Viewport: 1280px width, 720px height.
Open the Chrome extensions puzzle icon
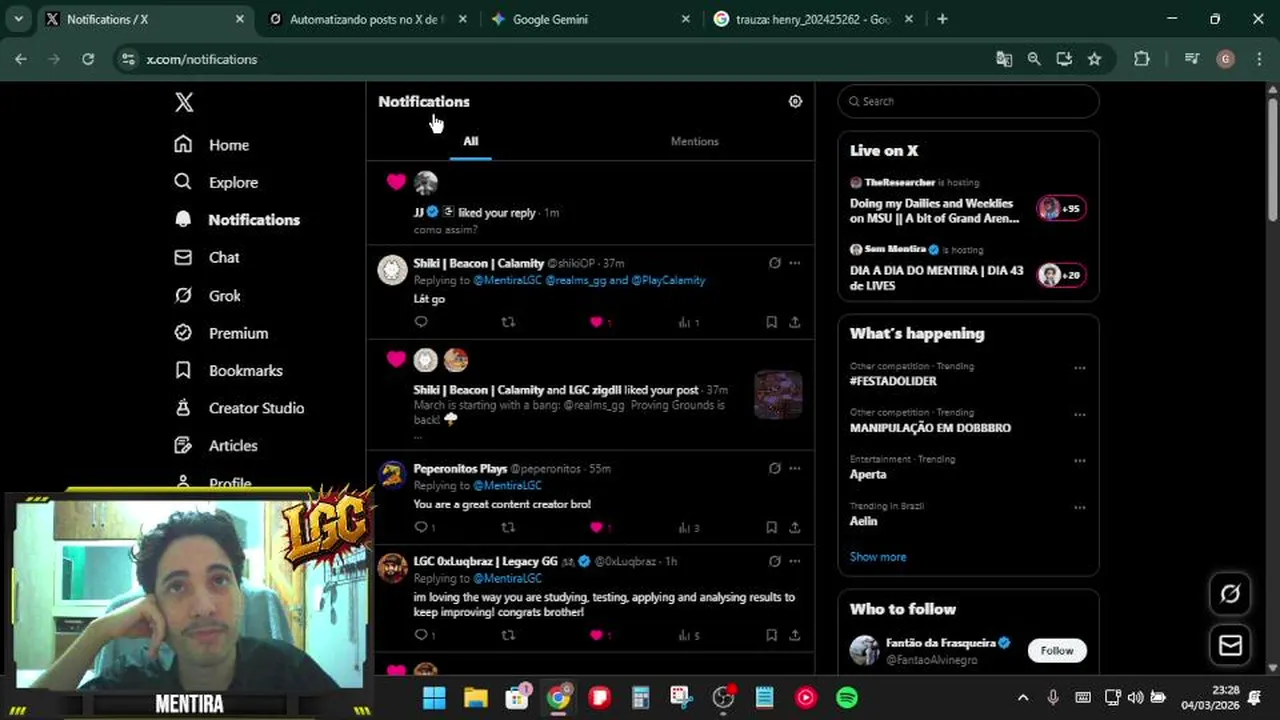(1141, 59)
